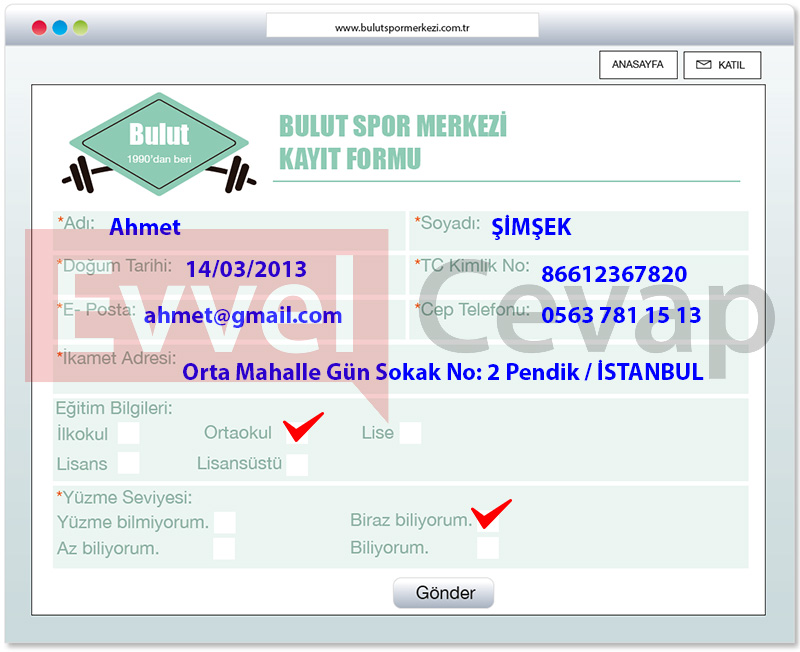Uncheck the Biraz biliyorum option

487,519
